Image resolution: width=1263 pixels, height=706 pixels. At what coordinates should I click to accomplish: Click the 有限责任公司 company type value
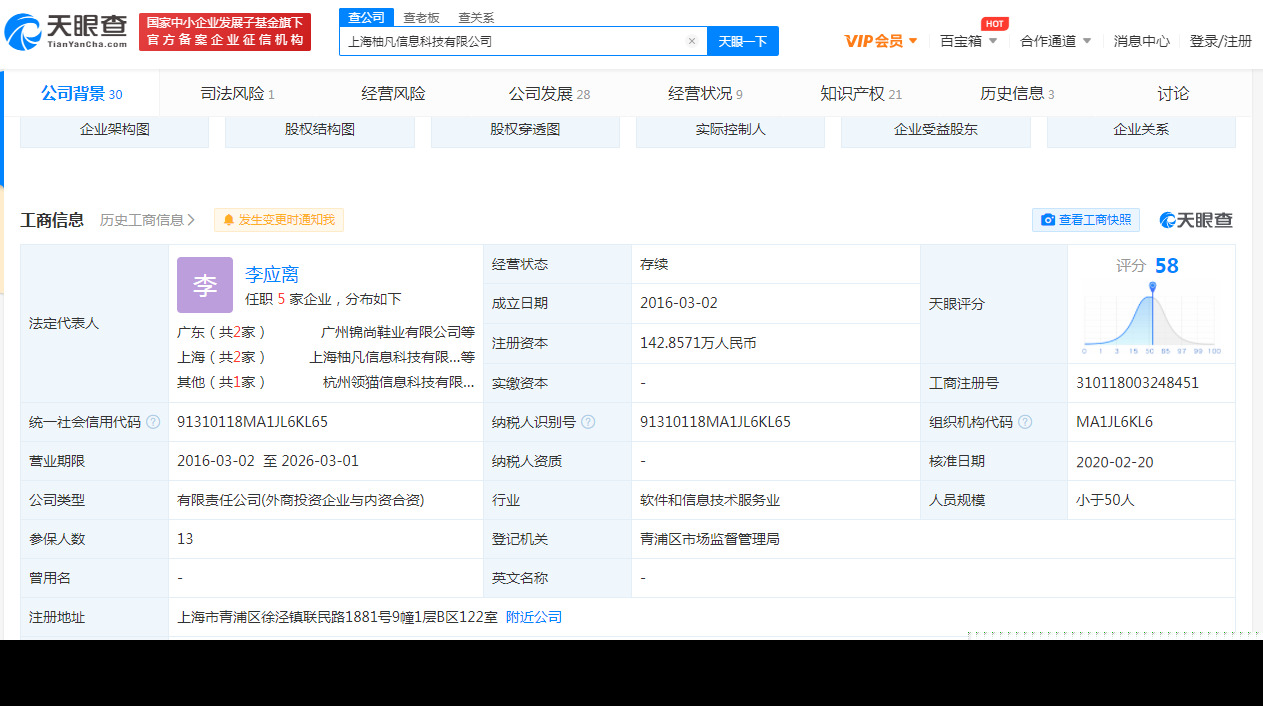point(300,500)
